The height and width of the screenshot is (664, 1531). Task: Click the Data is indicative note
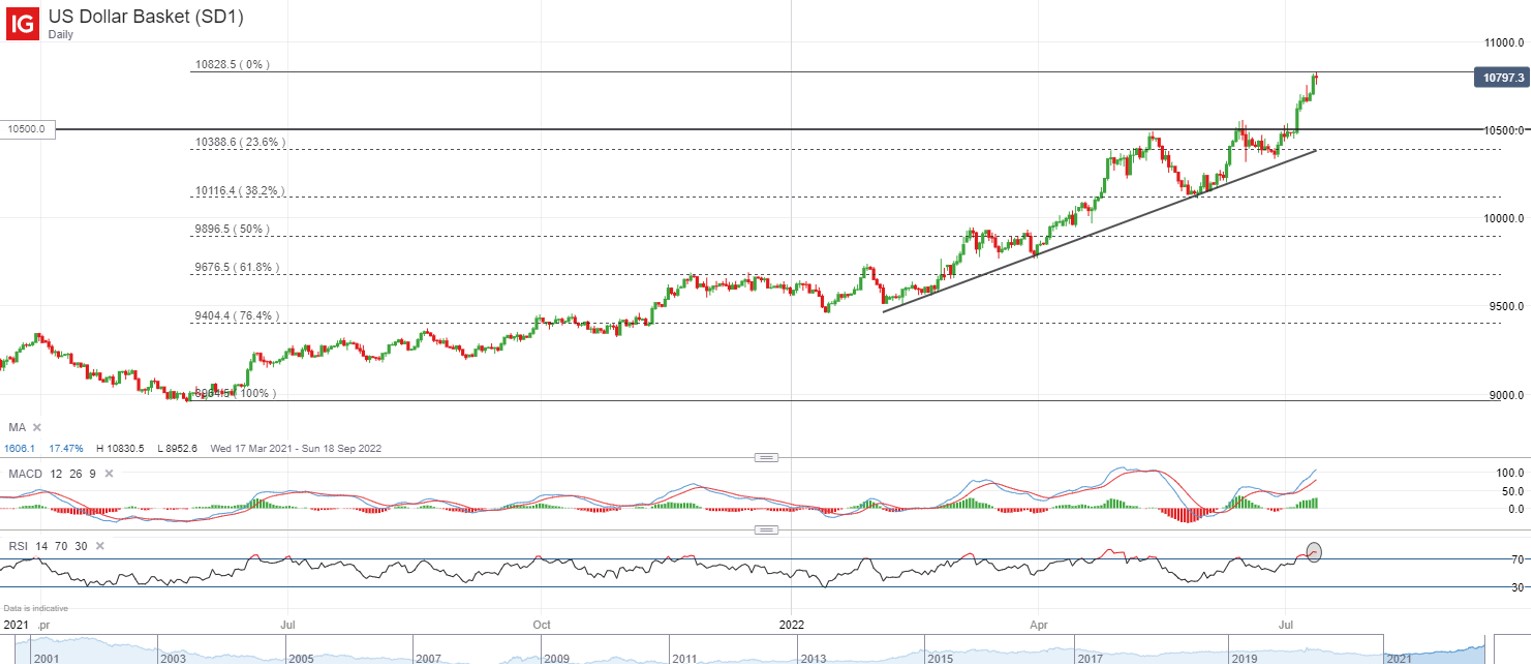coord(36,608)
